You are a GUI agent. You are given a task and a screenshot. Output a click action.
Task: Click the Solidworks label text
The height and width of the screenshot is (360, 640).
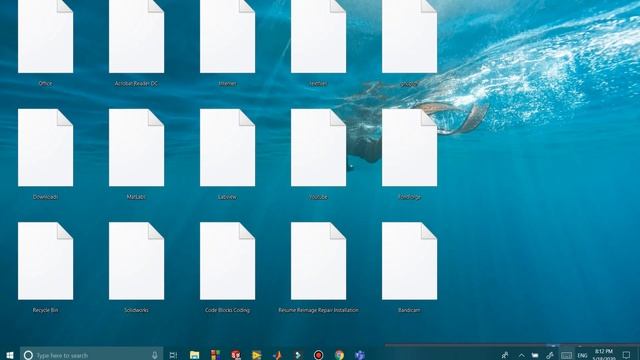136,310
